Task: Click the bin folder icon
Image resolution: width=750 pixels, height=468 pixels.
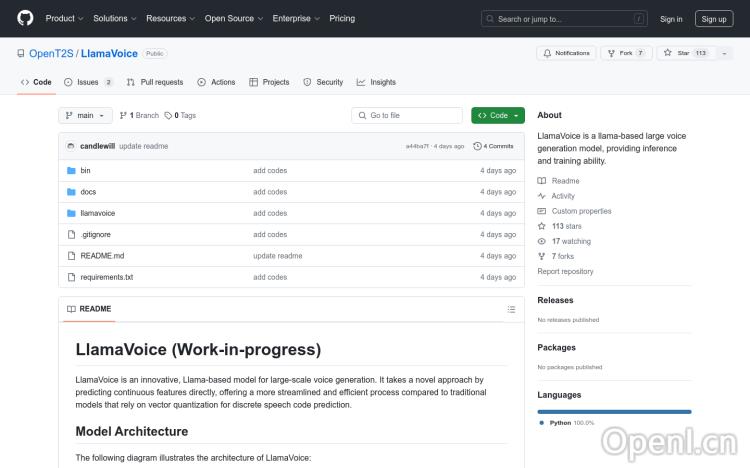Action: [x=71, y=171]
